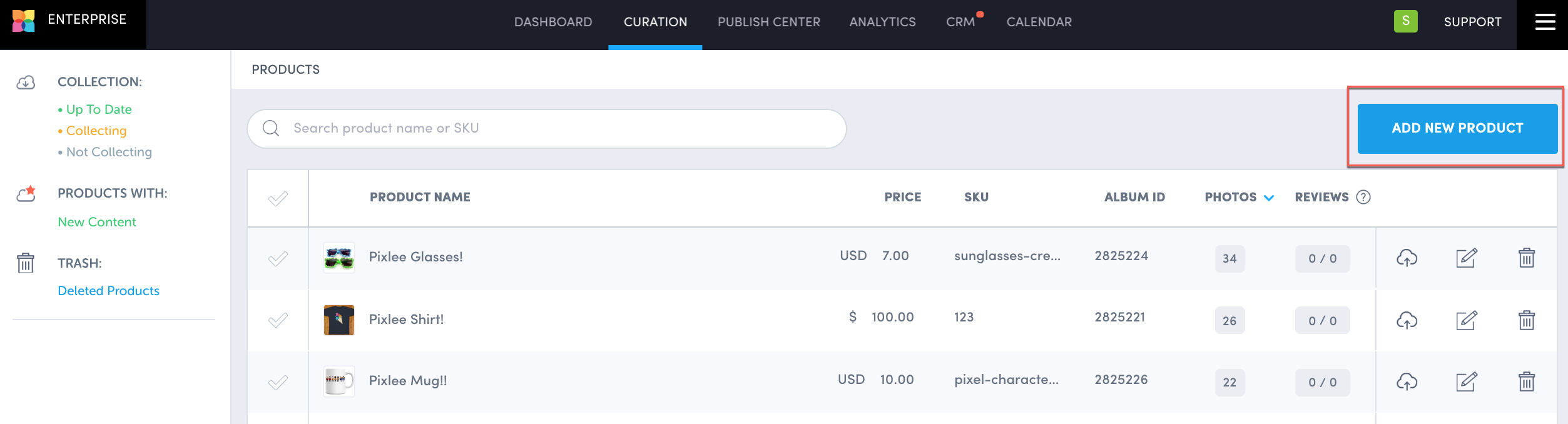The image size is (1568, 424).
Task: Open the Analytics tab
Action: [x=882, y=22]
